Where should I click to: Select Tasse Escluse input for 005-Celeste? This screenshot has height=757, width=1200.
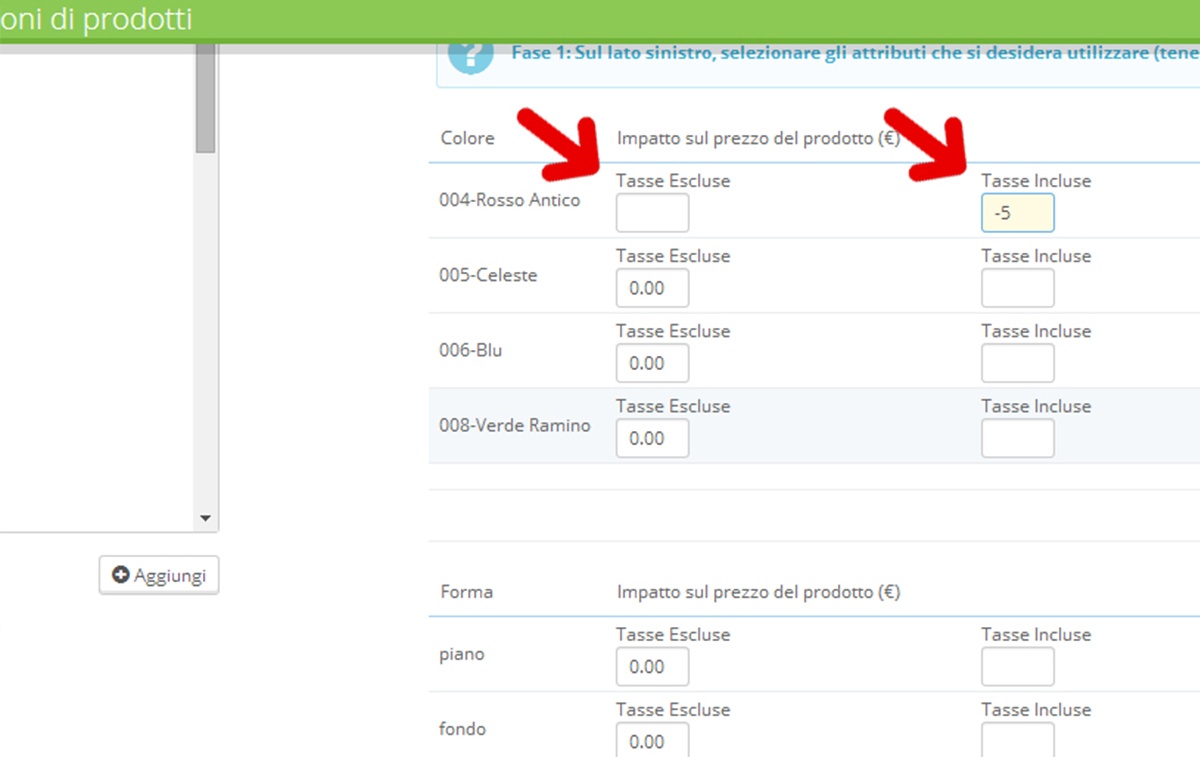(x=652, y=288)
